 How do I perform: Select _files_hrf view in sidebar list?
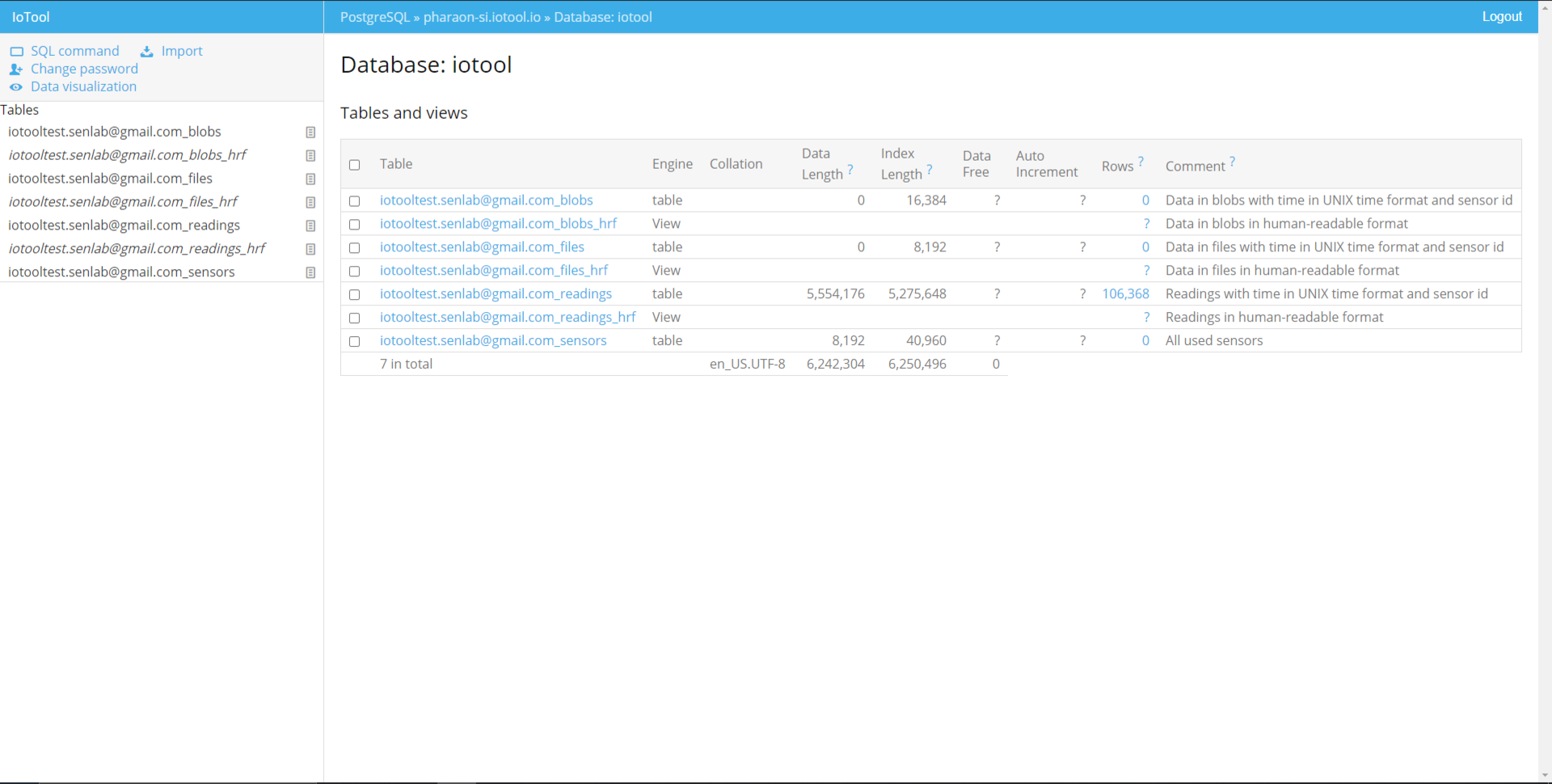pos(123,202)
